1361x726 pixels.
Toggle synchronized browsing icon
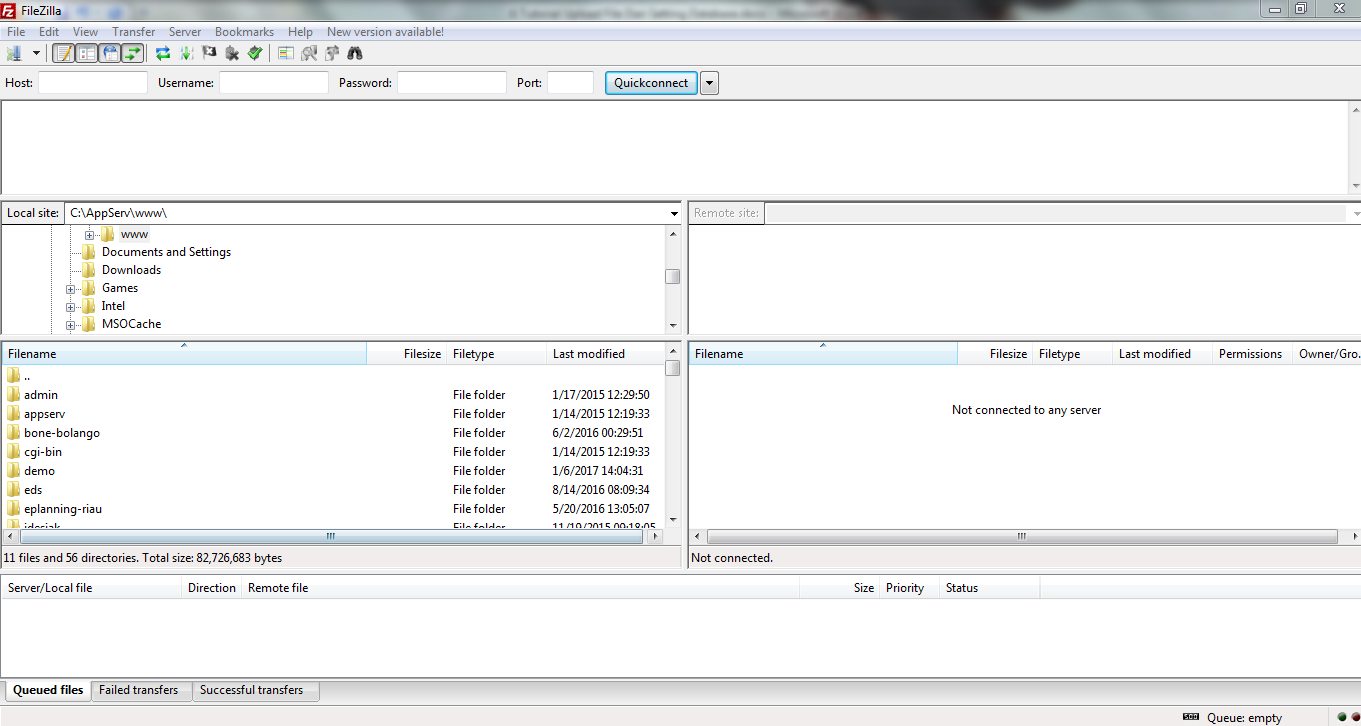coord(332,53)
